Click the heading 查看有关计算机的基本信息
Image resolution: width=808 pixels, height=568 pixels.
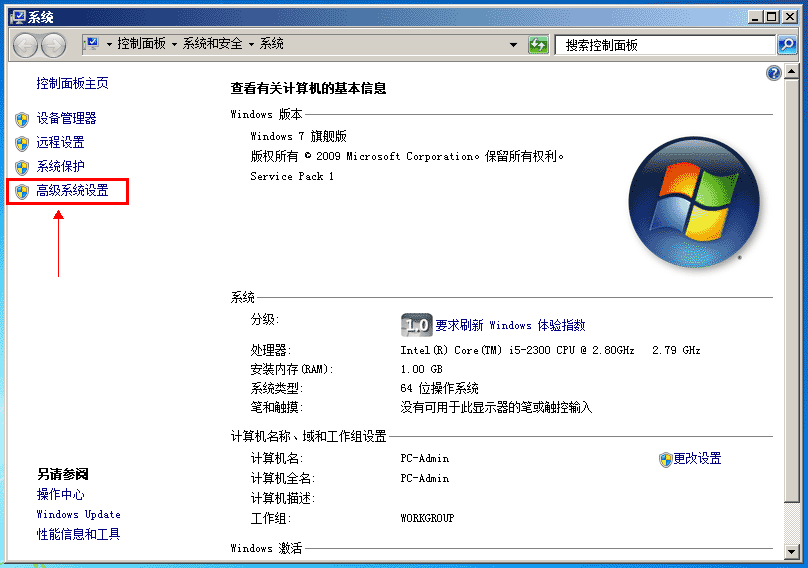pyautogui.click(x=308, y=89)
